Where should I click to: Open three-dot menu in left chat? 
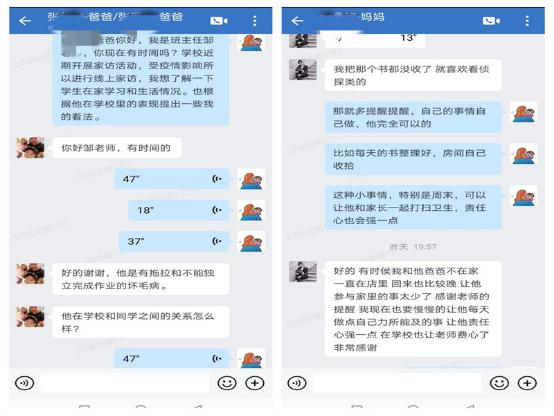255,21
